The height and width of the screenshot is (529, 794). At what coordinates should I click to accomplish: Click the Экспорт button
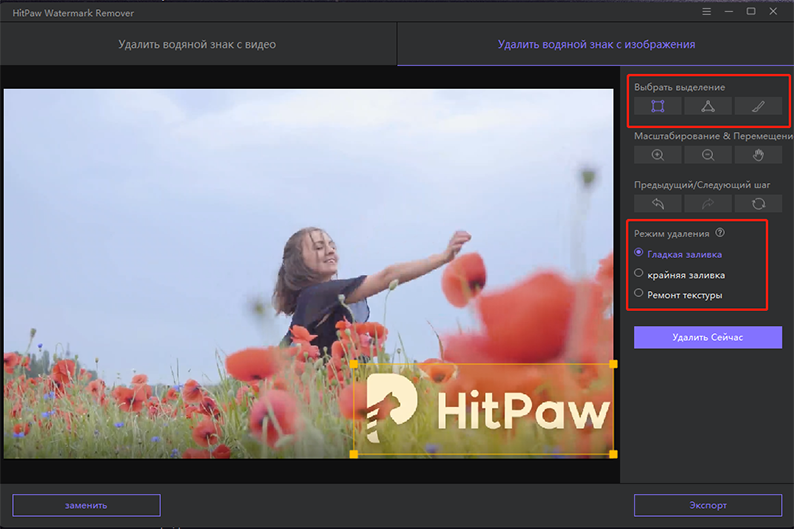708,505
